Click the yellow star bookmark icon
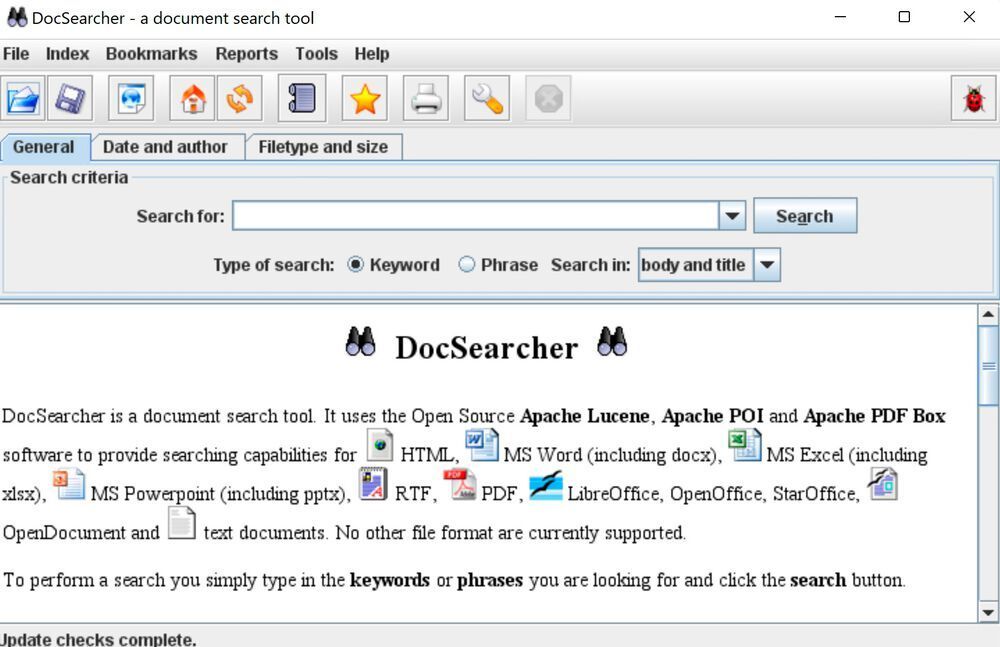The image size is (1000, 647). tap(365, 98)
